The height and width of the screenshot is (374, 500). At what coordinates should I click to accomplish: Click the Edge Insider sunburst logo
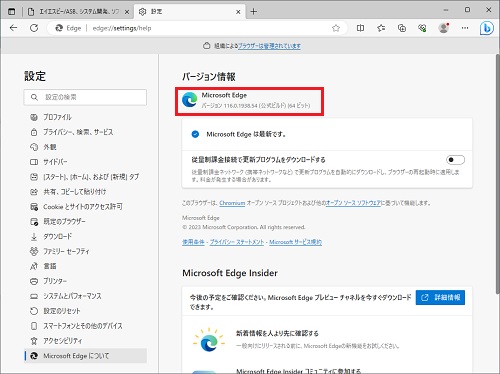tap(209, 340)
